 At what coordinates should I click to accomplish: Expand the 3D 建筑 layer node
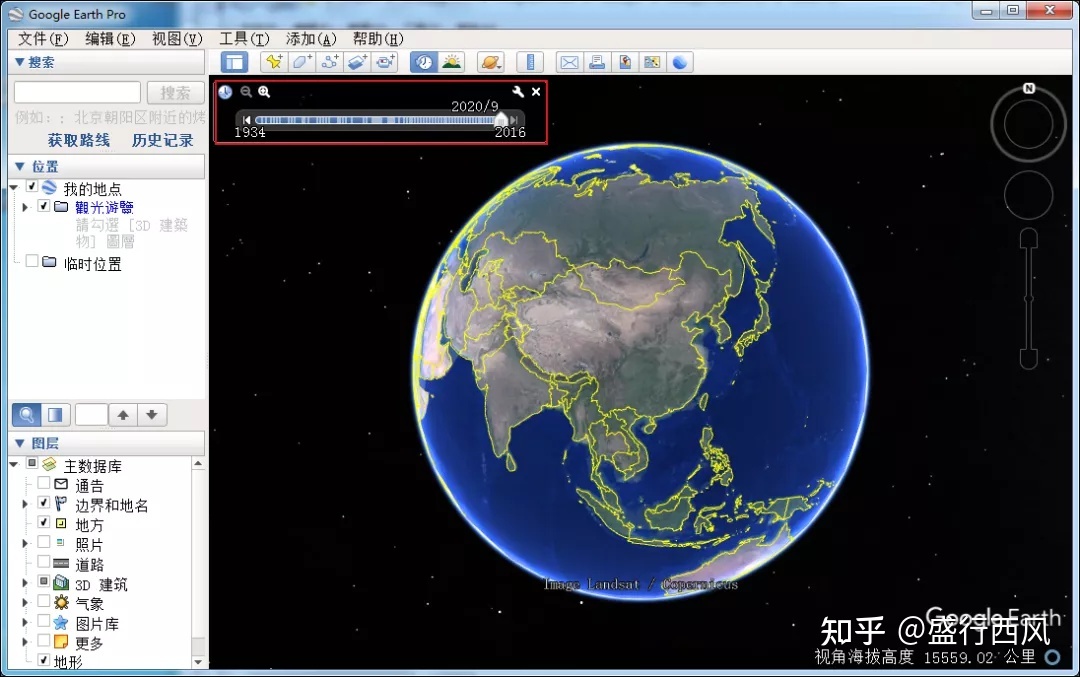coord(25,583)
